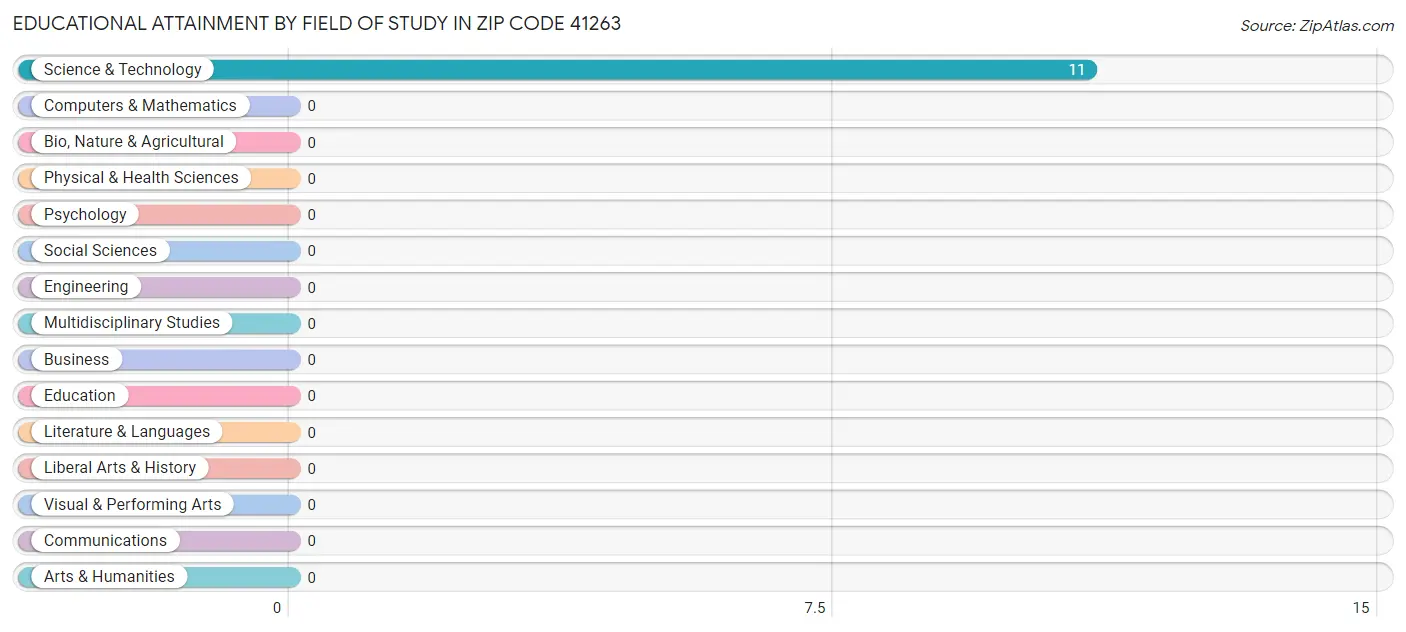The image size is (1406, 632).
Task: Click the Visual & Performing Arts label
Action: (133, 504)
